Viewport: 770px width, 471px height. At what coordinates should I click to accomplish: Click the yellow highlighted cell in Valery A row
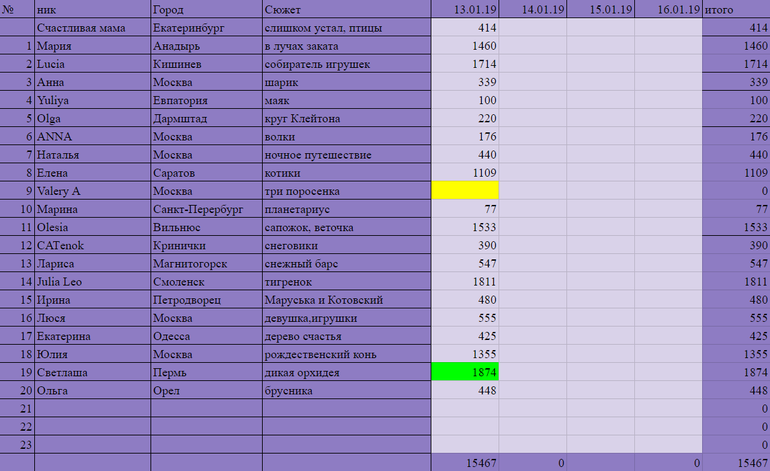coord(464,191)
